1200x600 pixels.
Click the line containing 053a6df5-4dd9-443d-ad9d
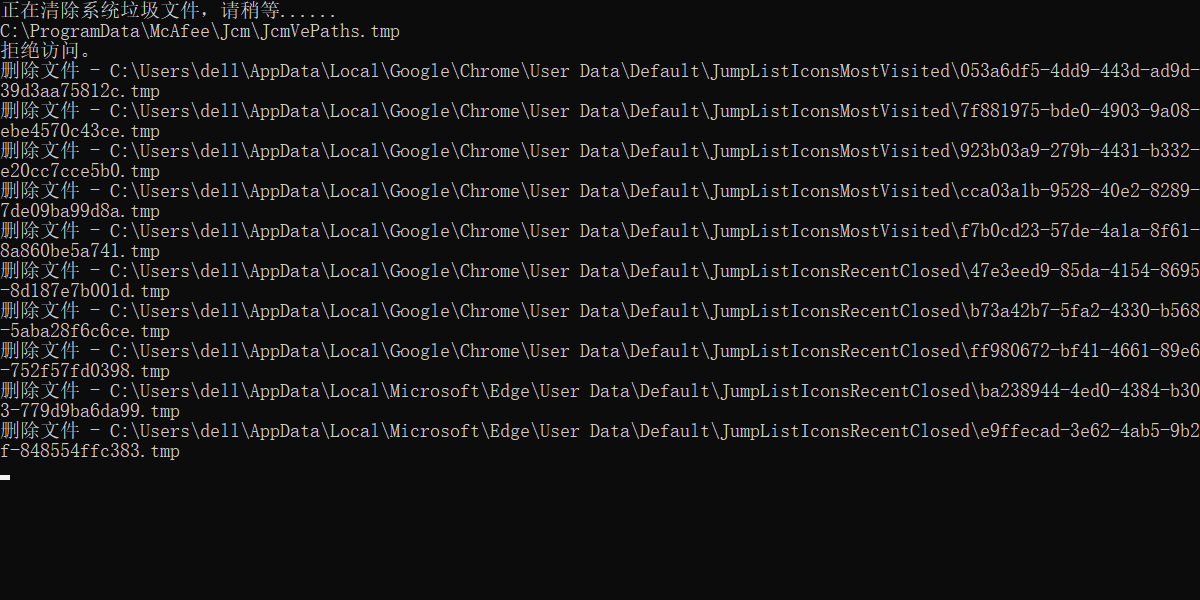coord(600,71)
